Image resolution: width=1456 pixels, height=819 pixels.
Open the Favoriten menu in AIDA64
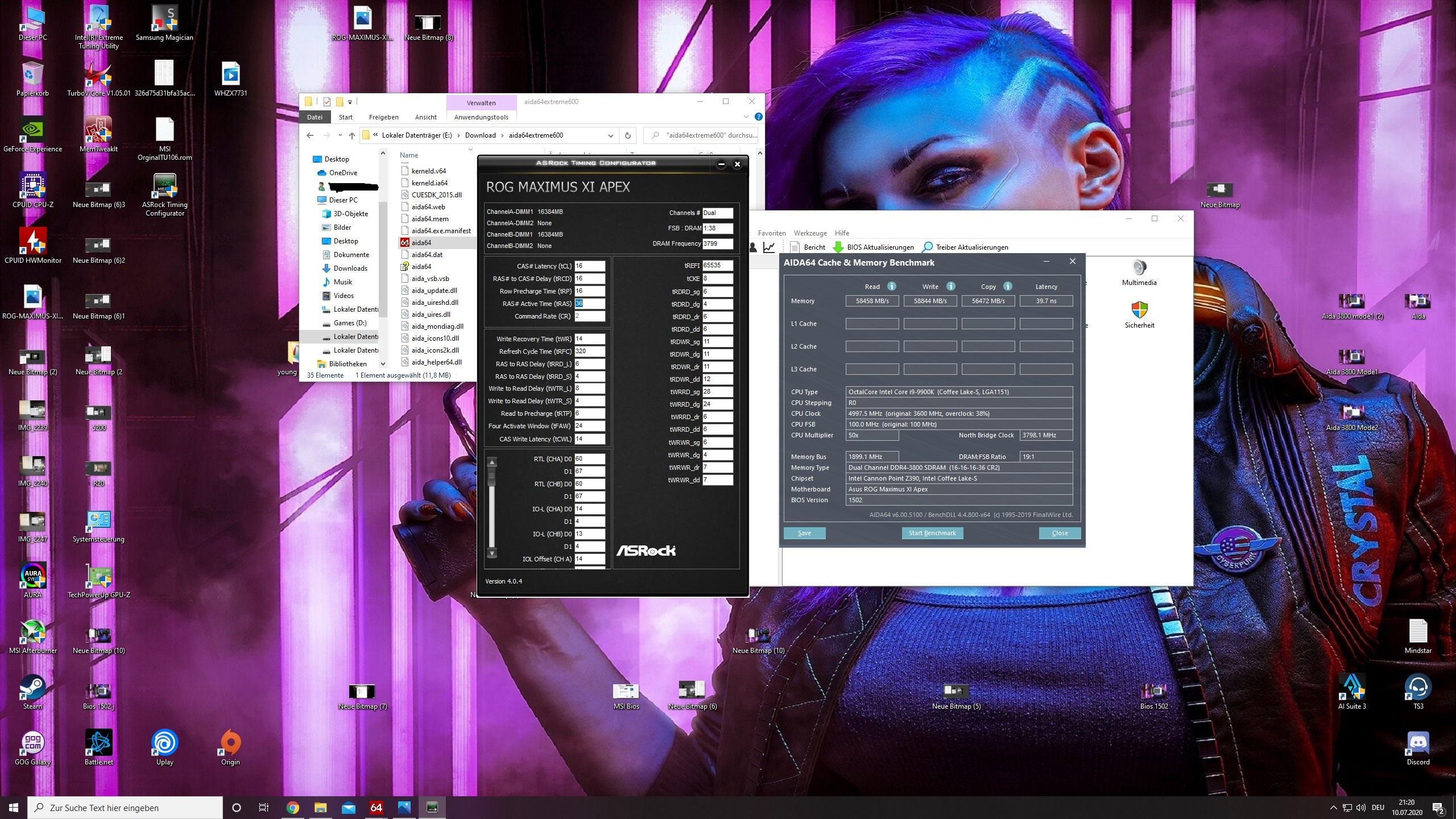pyautogui.click(x=772, y=233)
